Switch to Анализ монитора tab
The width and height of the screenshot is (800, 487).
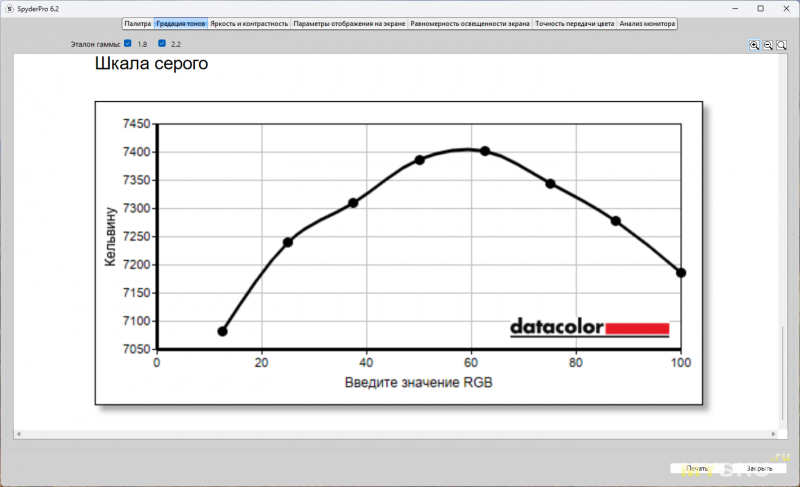[647, 23]
